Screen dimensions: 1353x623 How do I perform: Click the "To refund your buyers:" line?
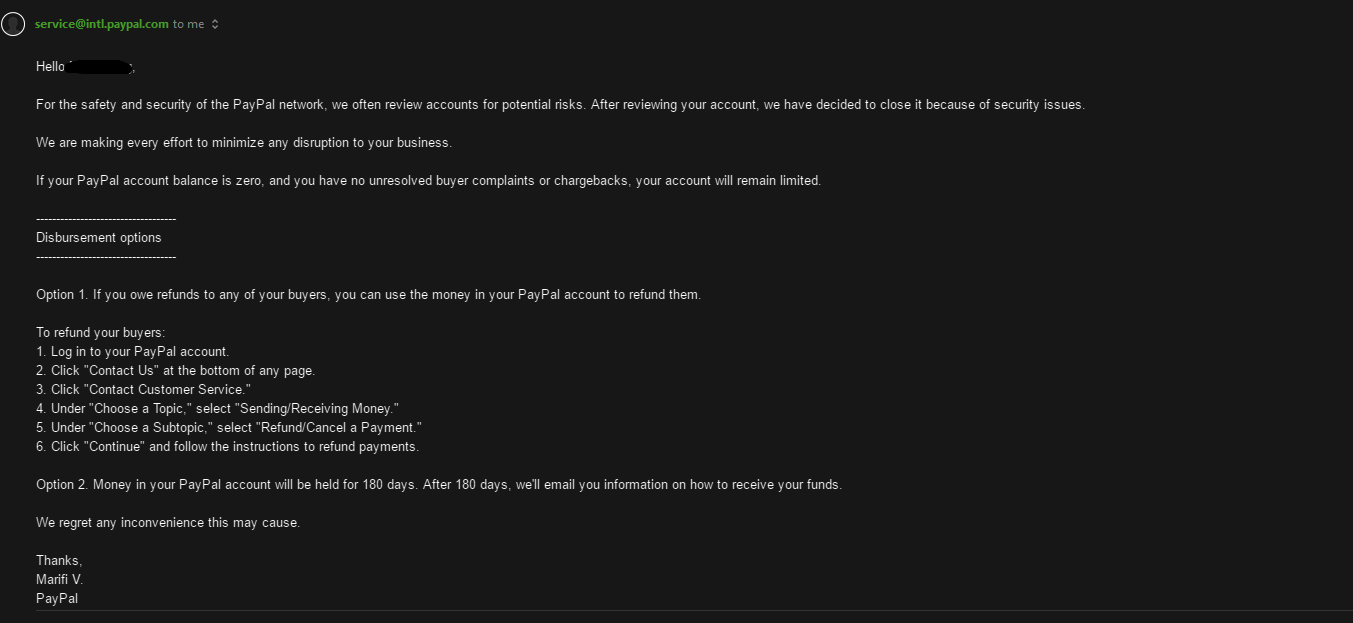coord(100,333)
